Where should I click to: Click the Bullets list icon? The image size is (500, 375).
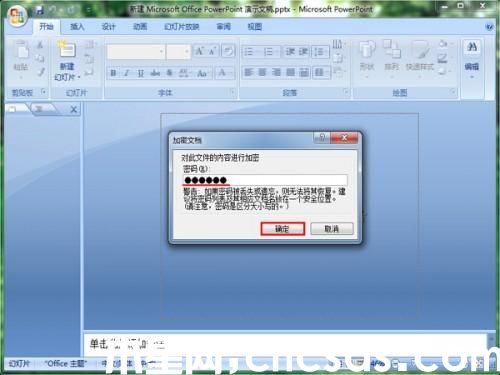[249, 52]
